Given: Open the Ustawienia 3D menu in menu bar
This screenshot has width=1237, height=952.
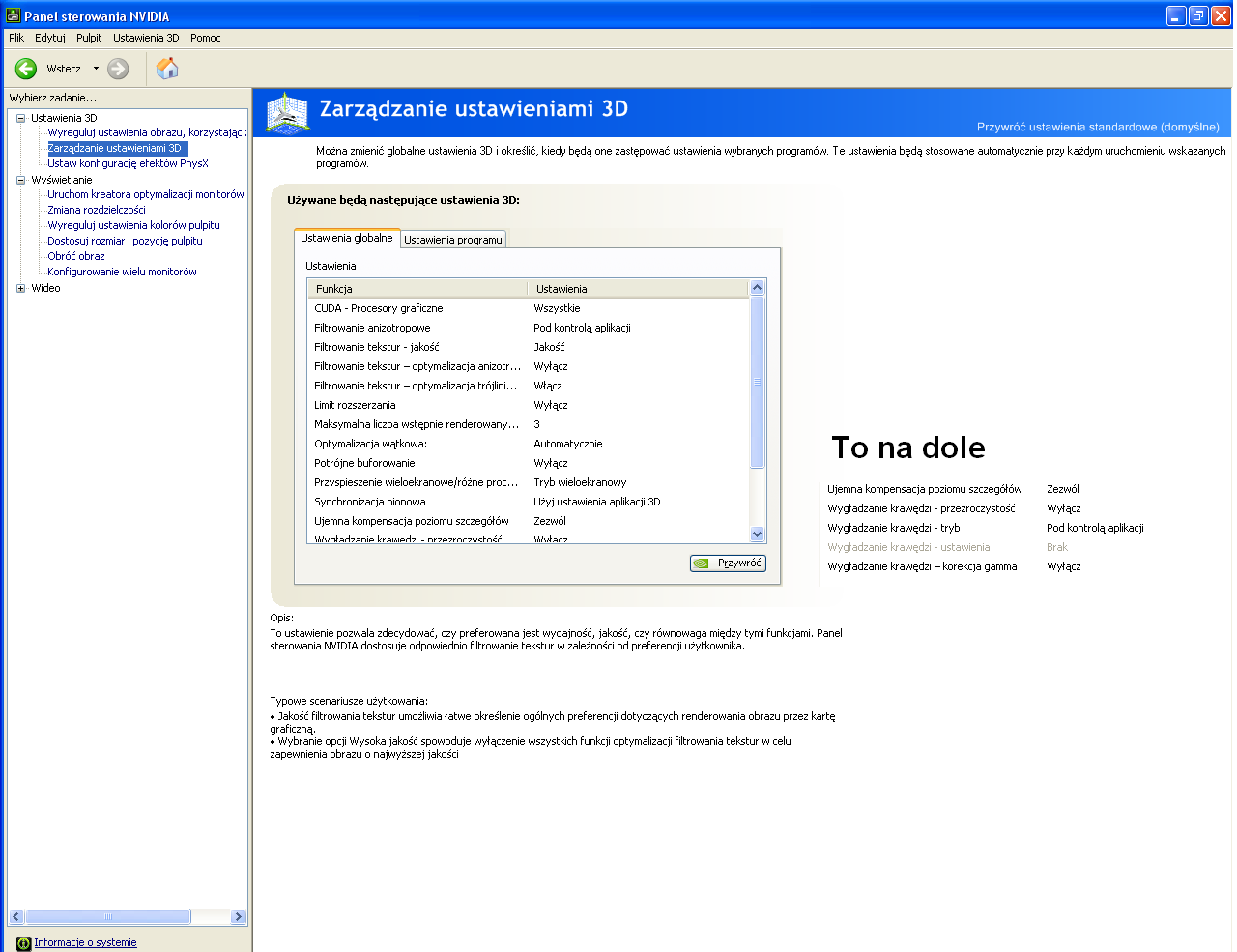Looking at the screenshot, I should coord(146,38).
